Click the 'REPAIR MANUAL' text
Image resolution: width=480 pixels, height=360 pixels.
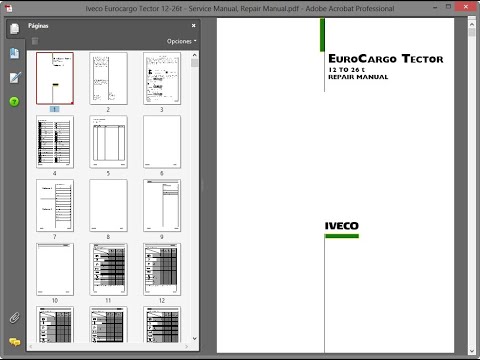tap(358, 77)
